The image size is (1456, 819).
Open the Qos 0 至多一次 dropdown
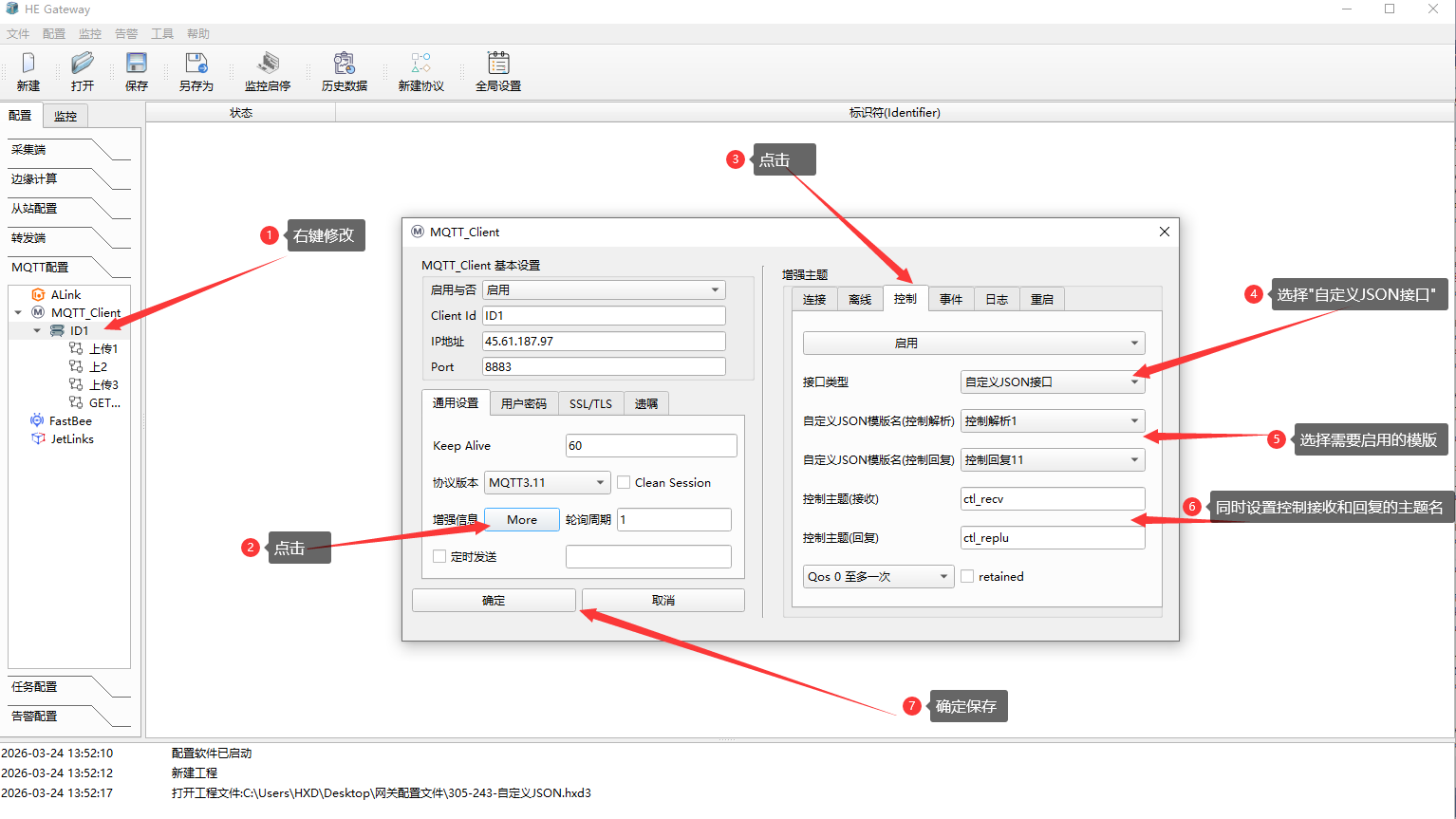click(x=878, y=576)
